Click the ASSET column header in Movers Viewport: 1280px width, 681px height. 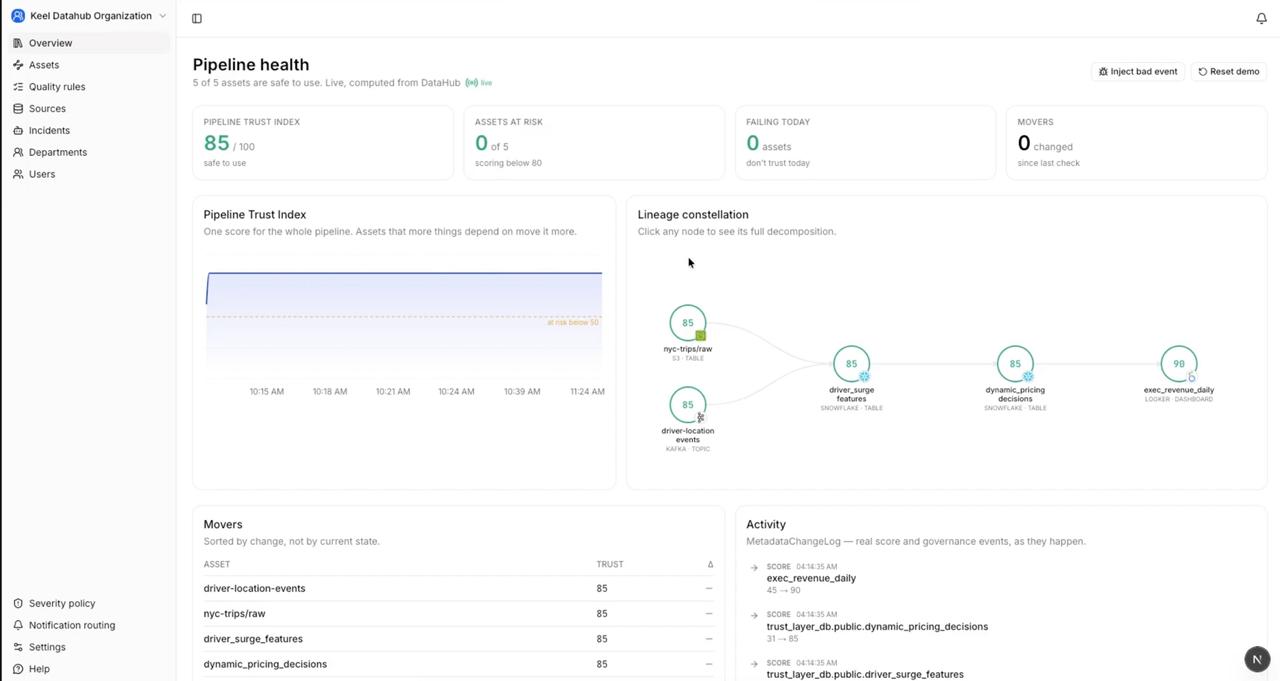[217, 564]
